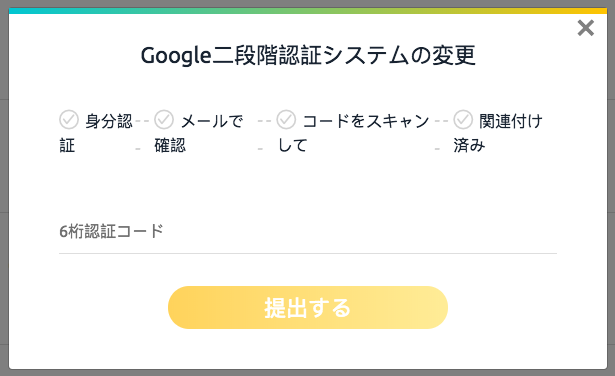Click the underline beneath the 認証コード field
Image resolution: width=615 pixels, height=376 pixels.
point(308,253)
